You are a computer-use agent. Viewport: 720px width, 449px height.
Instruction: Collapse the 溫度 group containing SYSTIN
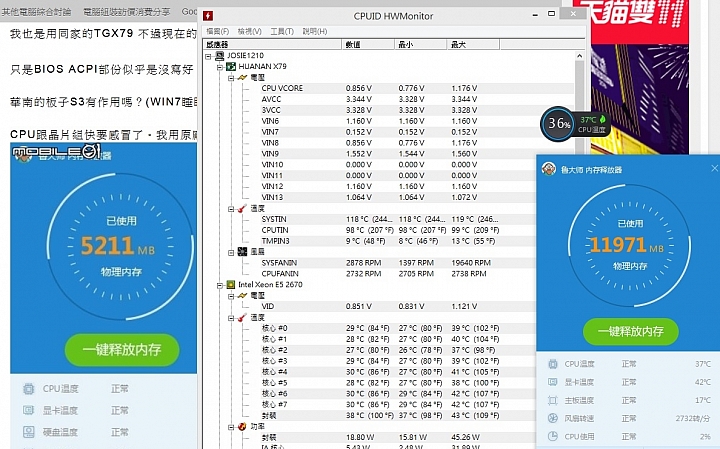231,209
